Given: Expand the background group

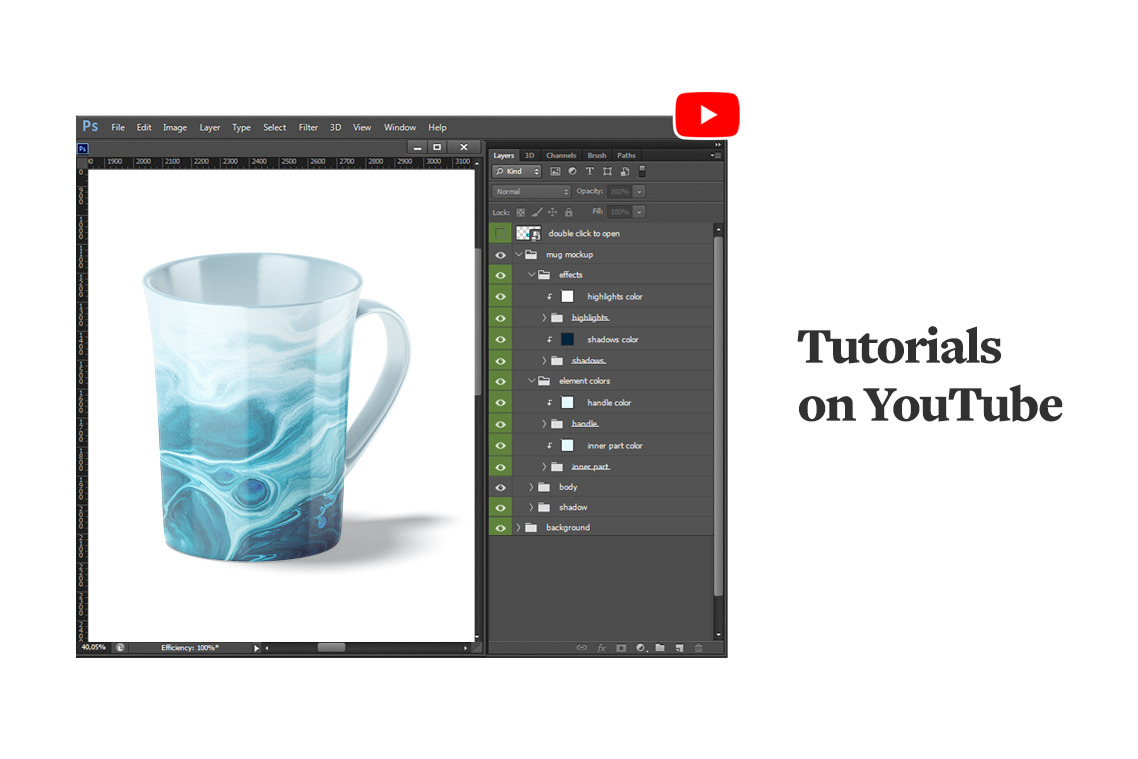Looking at the screenshot, I should [518, 527].
